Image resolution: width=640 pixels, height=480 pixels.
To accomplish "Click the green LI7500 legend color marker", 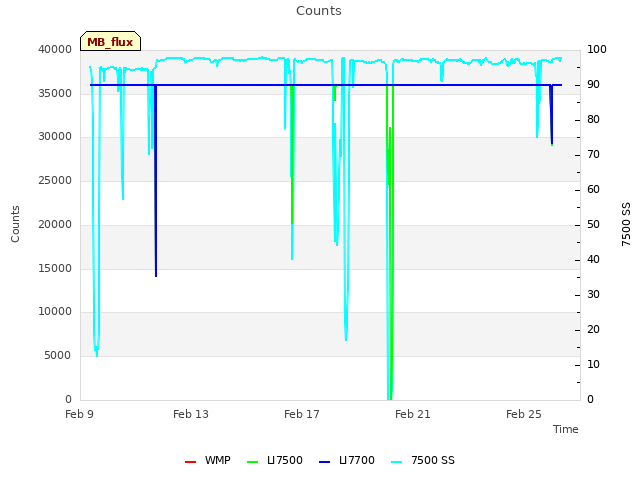I will coord(253,462).
